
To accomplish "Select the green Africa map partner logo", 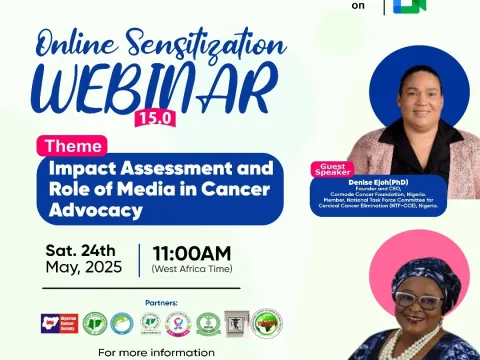I will 267,323.
